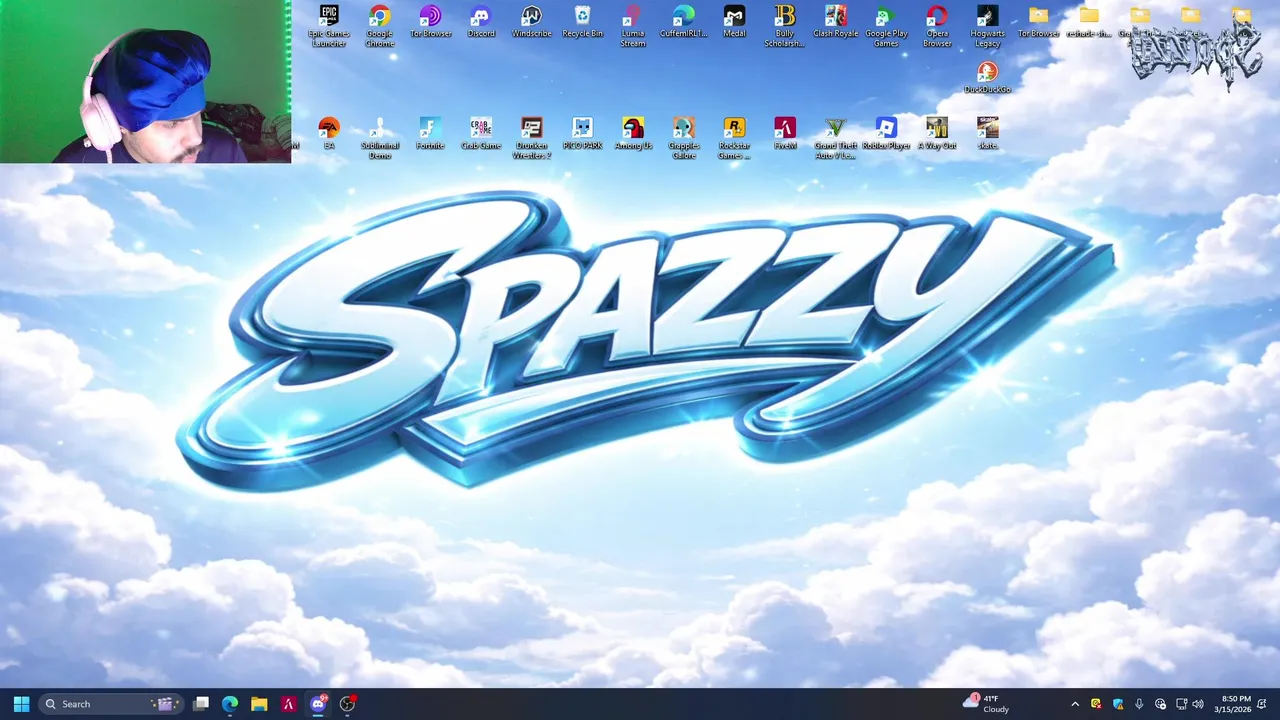Select the Clash Royale desktop icon
Screen dimensions: 1280x720
[x=836, y=22]
